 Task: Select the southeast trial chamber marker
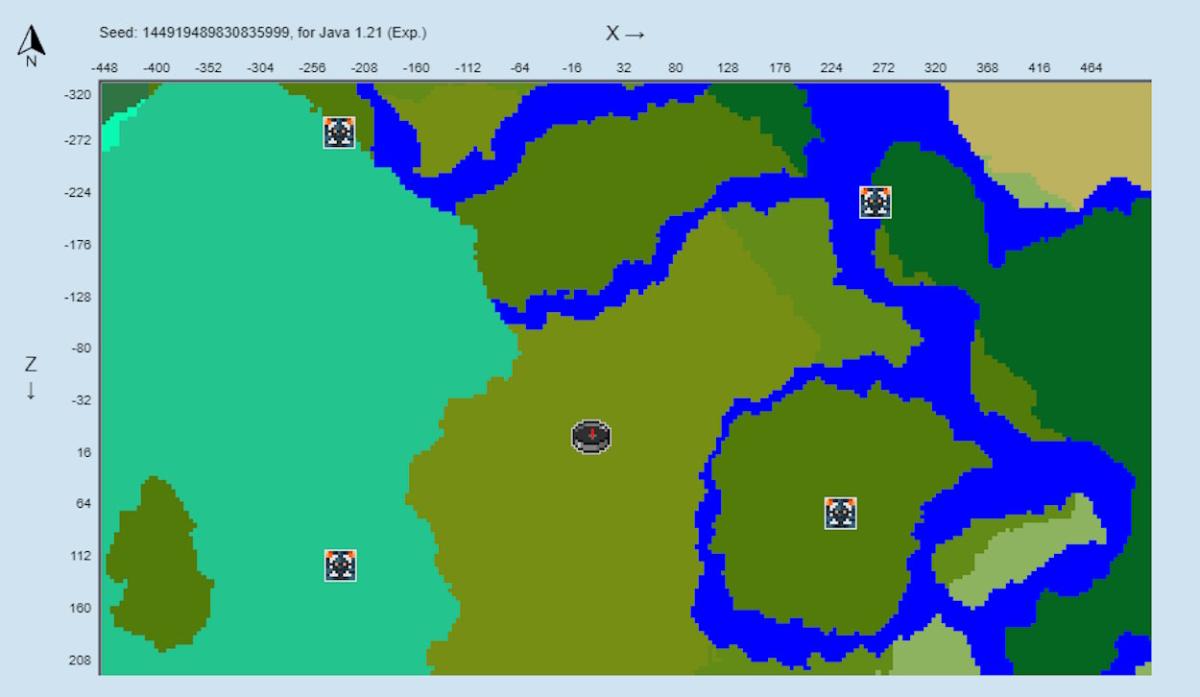840,513
